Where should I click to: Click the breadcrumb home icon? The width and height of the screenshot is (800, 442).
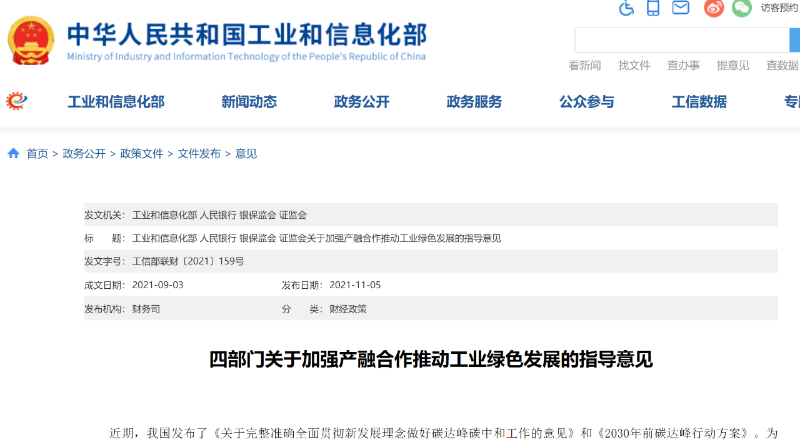[x=14, y=153]
